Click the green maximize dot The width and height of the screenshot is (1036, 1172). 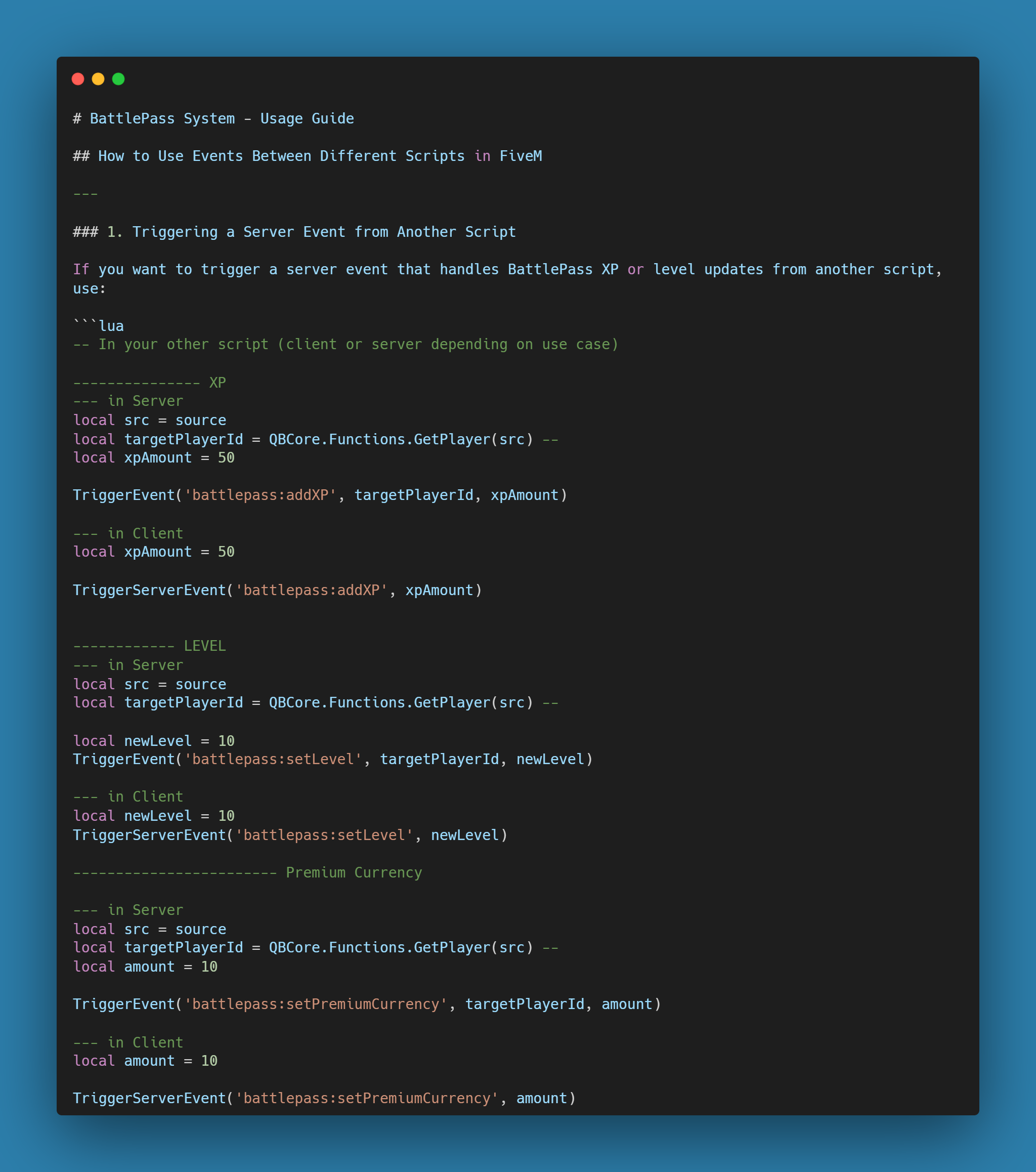coord(119,79)
